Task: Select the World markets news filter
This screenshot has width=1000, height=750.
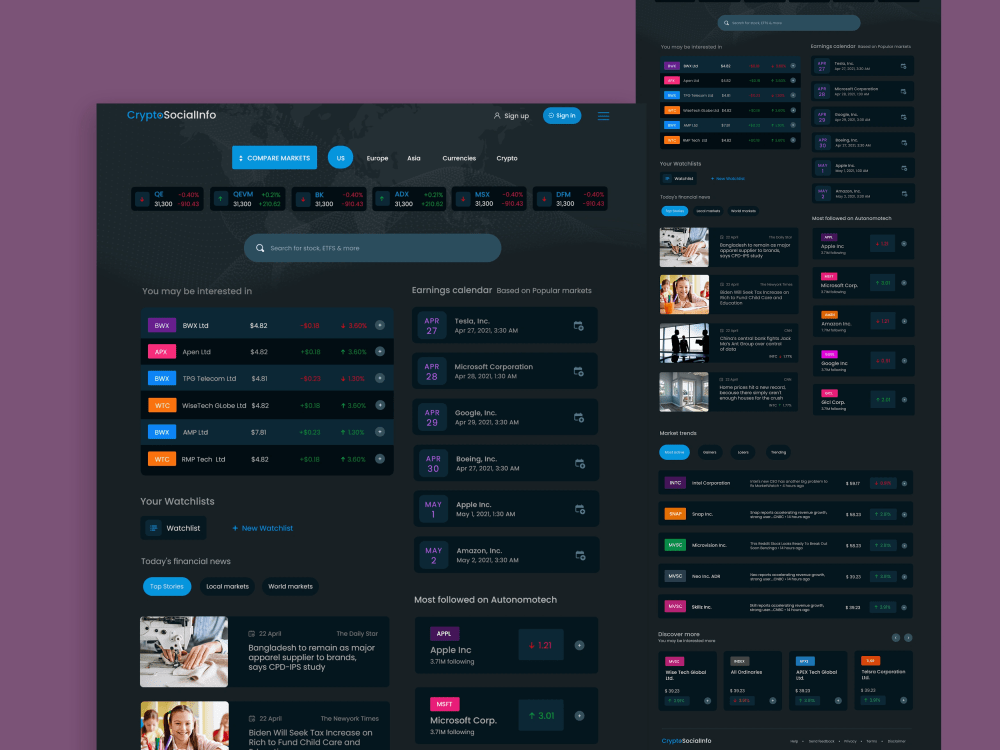Action: 290,586
